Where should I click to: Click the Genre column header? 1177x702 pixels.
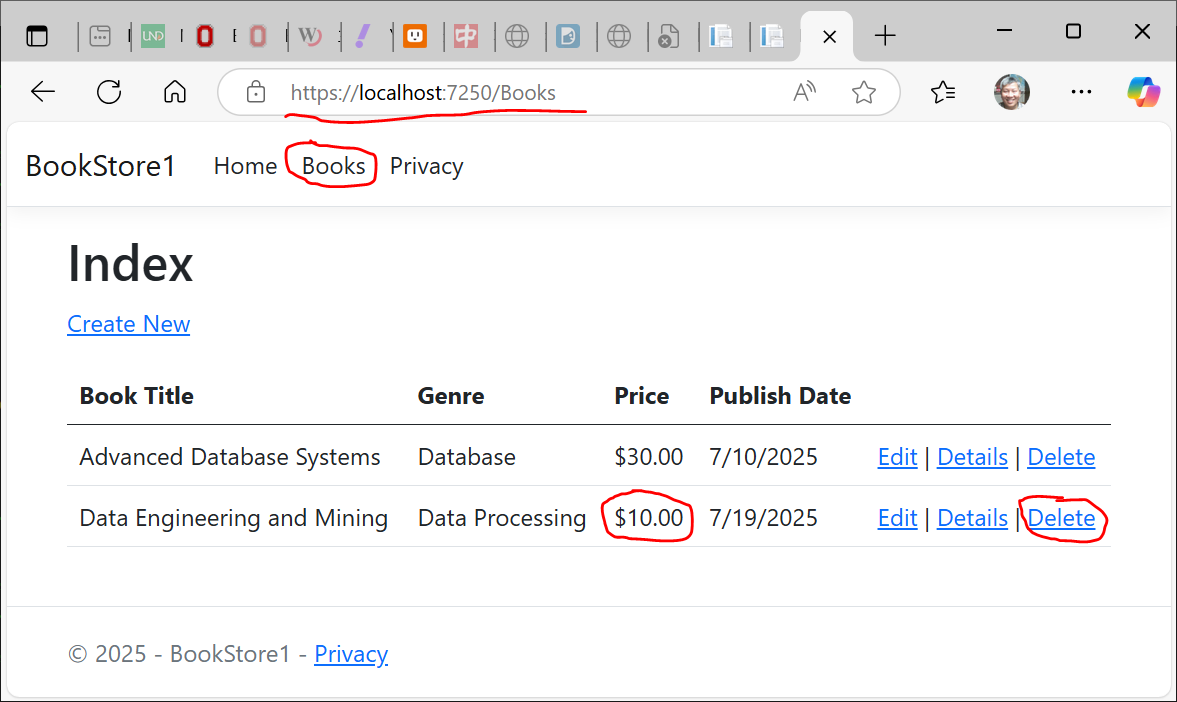point(450,396)
